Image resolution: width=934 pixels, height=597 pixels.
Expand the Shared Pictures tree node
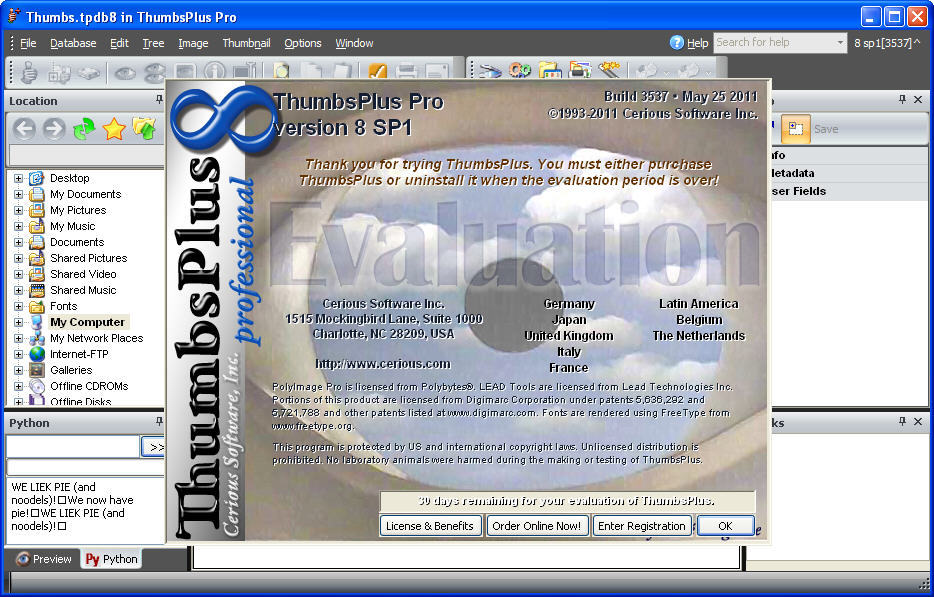pos(18,258)
